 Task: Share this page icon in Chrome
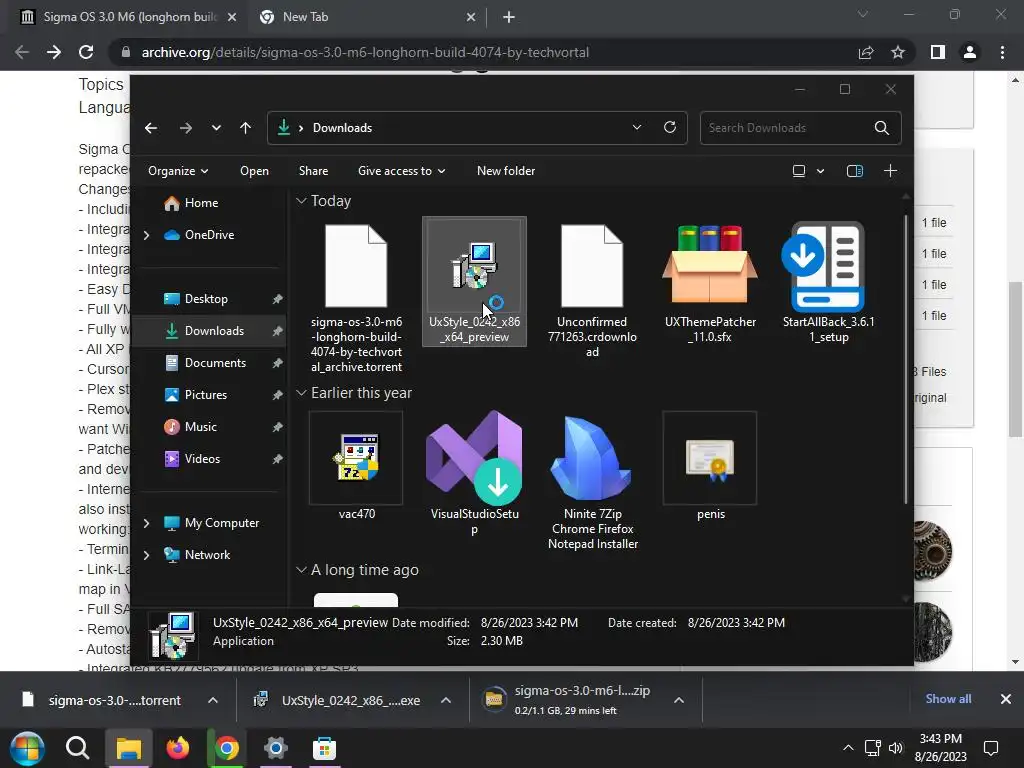pos(866,52)
